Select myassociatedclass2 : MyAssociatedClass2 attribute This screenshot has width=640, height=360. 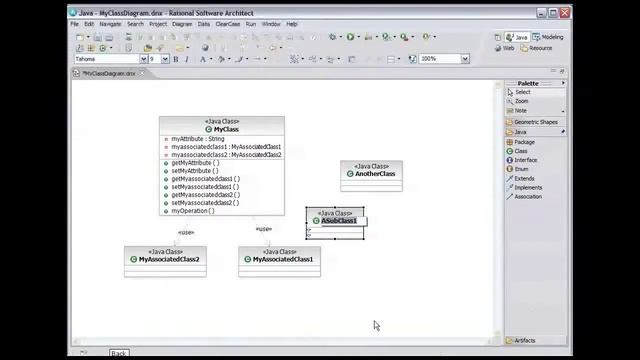226,155
